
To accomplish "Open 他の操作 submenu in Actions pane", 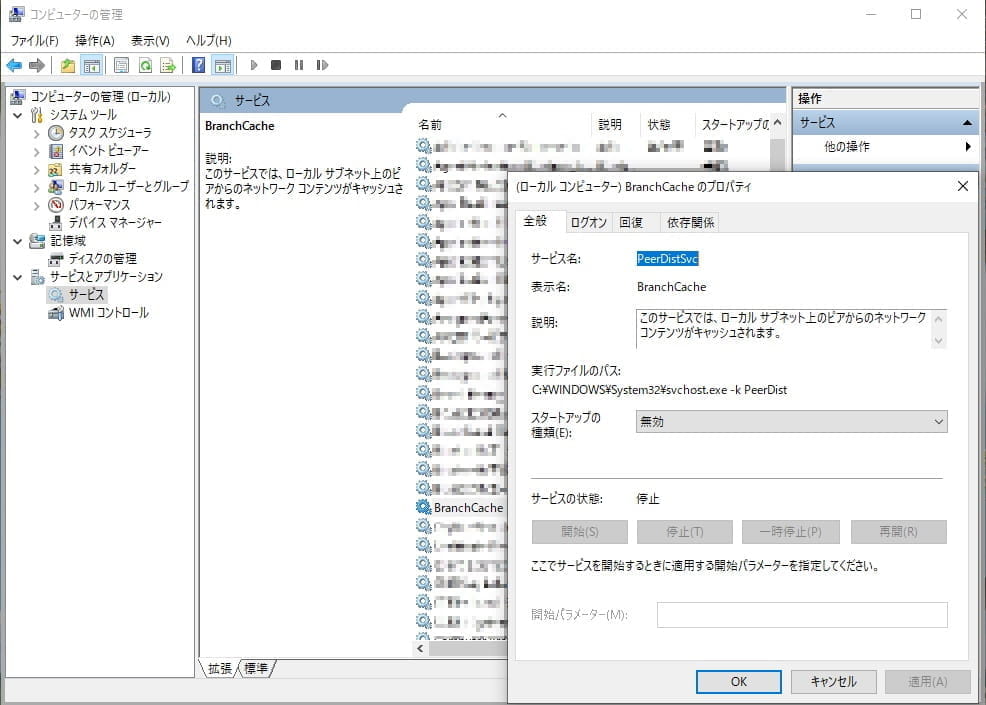I will 885,147.
